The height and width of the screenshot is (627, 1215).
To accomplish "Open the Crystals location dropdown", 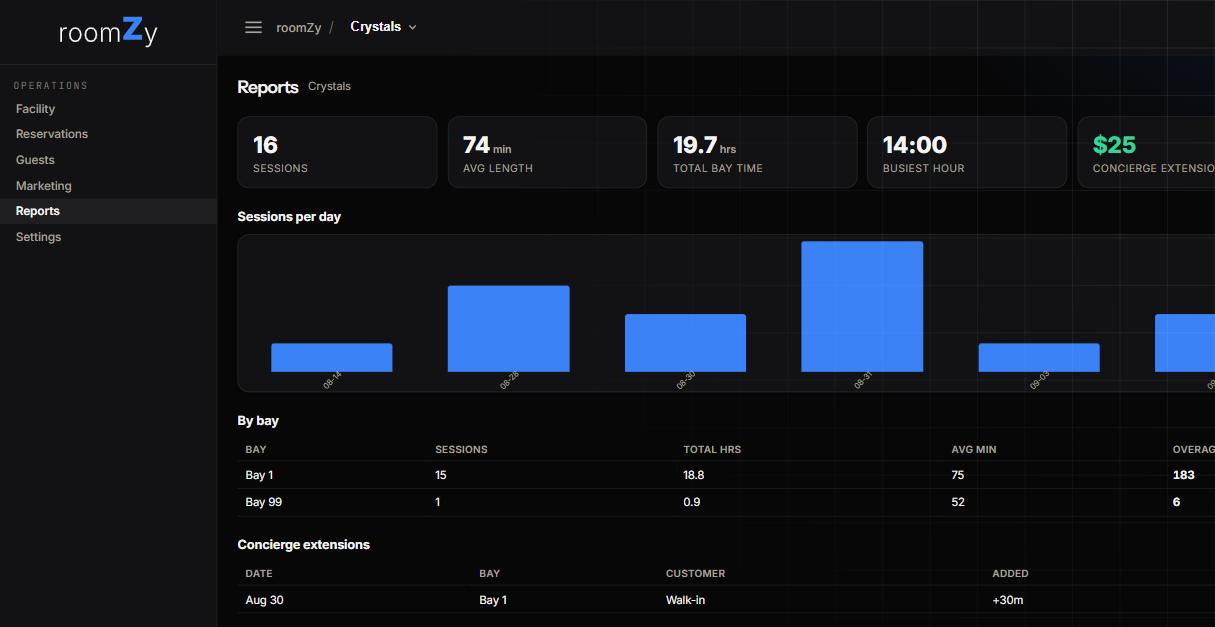I will coord(383,27).
